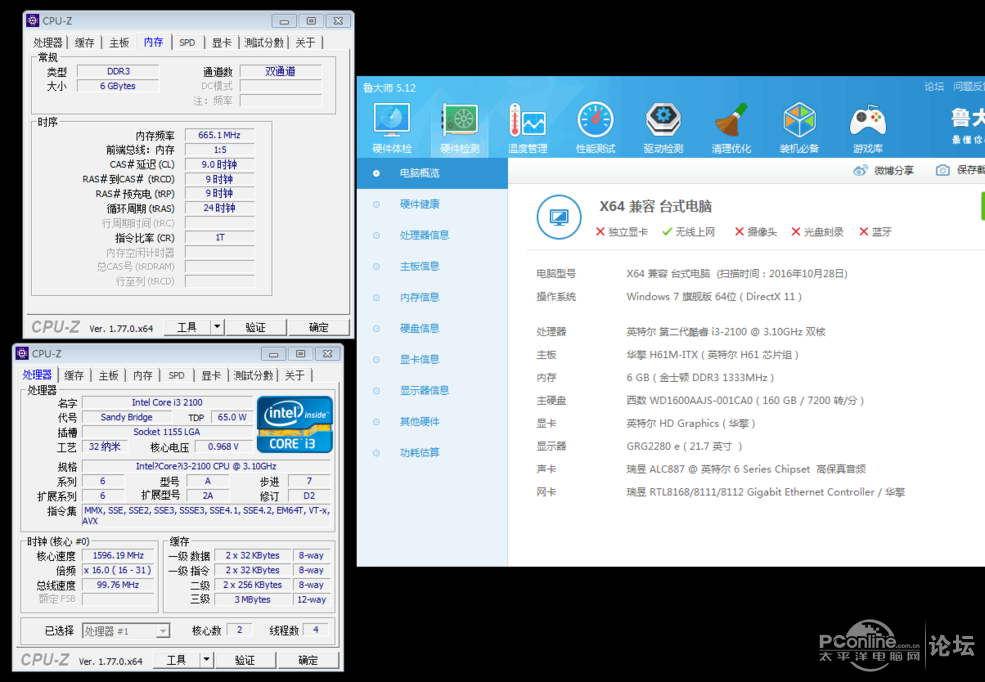985x682 pixels.
Task: Click the 1596.19 MHz core speed value
Action: (x=118, y=556)
